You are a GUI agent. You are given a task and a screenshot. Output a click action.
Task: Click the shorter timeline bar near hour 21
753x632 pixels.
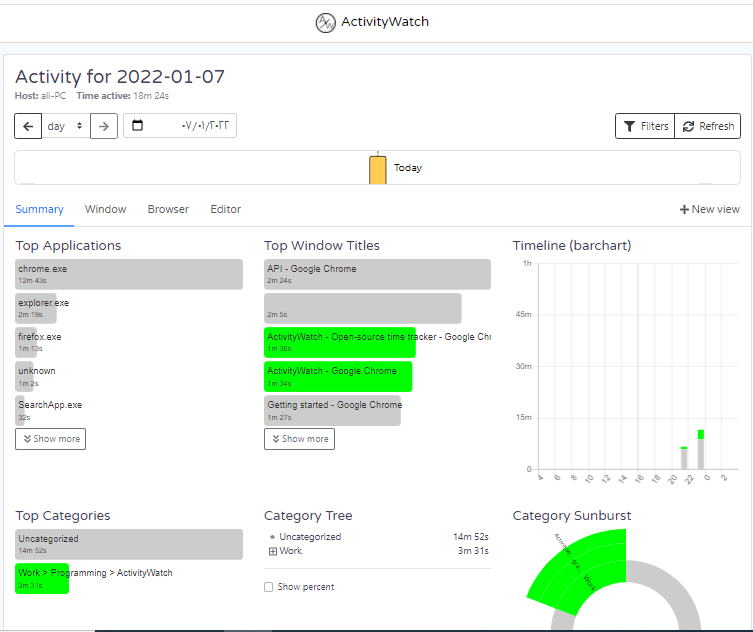pyautogui.click(x=684, y=458)
